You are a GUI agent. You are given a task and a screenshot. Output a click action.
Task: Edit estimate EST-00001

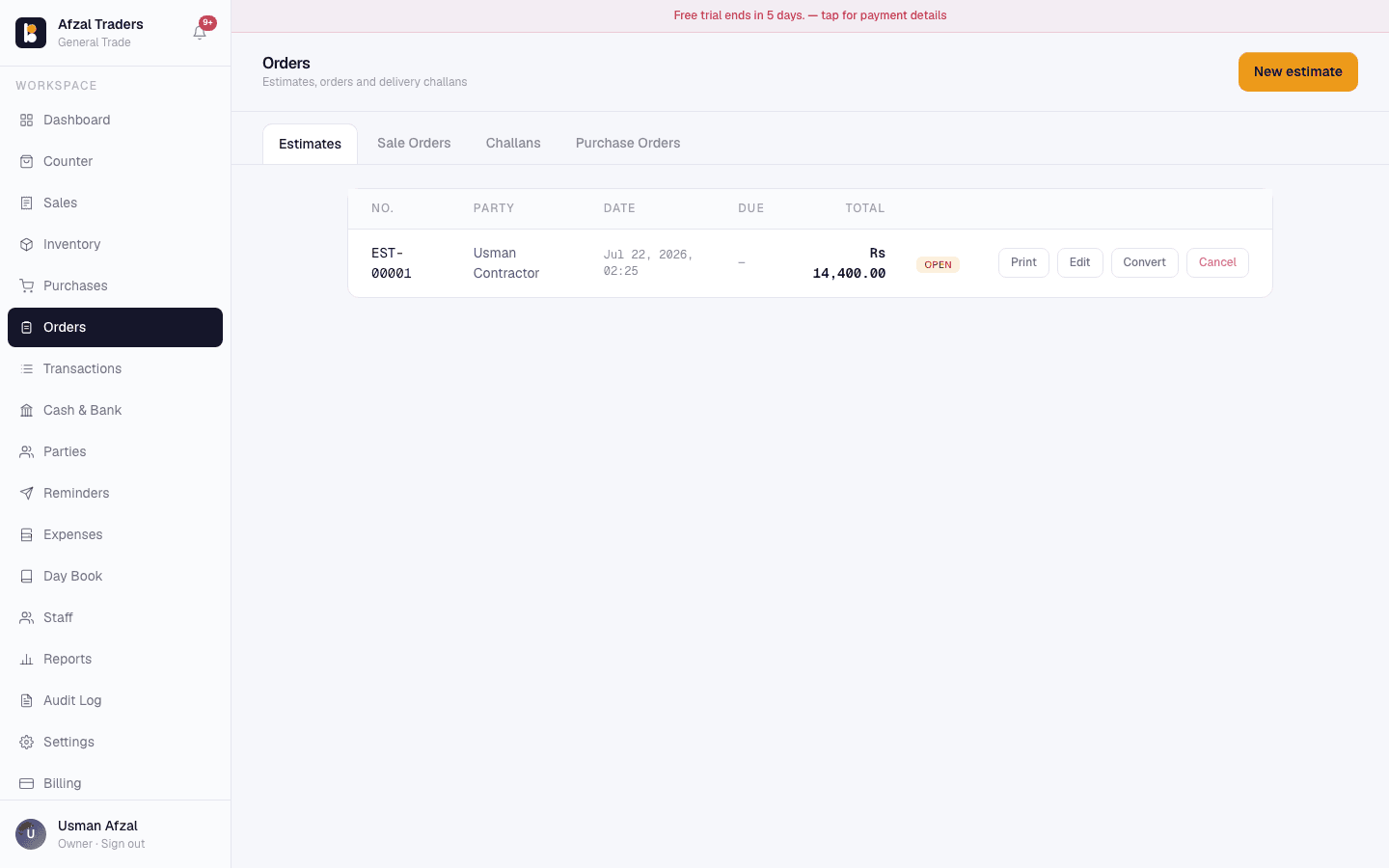[x=1079, y=262]
